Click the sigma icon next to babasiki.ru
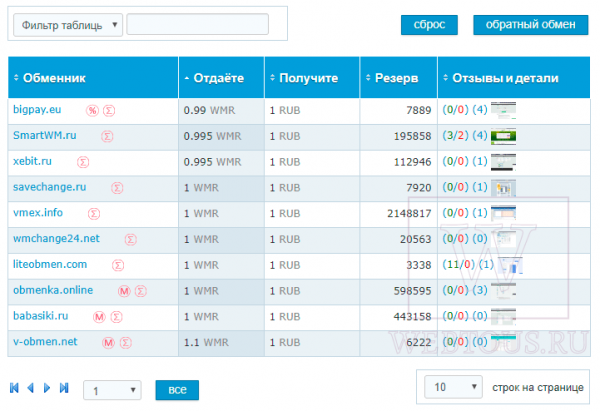The width and height of the screenshot is (600, 411). click(116, 317)
